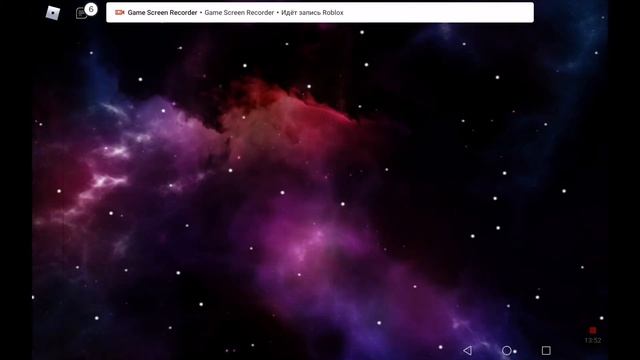Tap the Game Screen Recorder notification banner
The width and height of the screenshot is (640, 360).
[320, 12]
